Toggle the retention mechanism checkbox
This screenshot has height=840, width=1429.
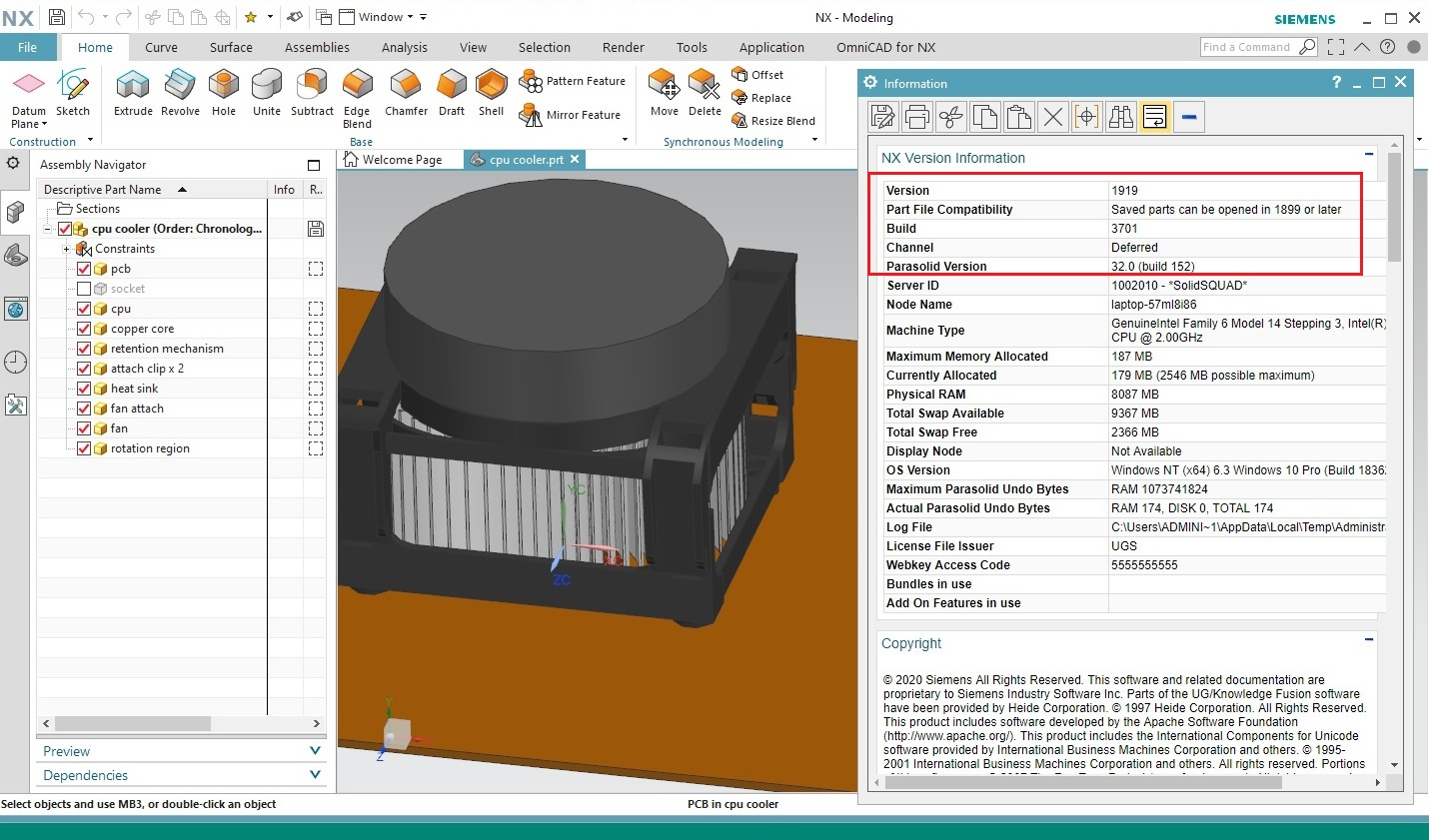[84, 349]
